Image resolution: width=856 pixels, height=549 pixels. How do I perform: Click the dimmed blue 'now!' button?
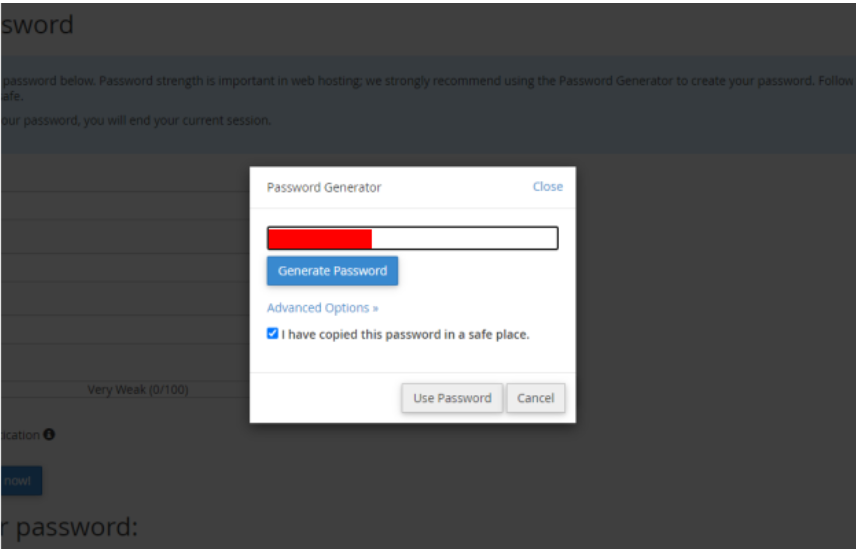[x=21, y=480]
